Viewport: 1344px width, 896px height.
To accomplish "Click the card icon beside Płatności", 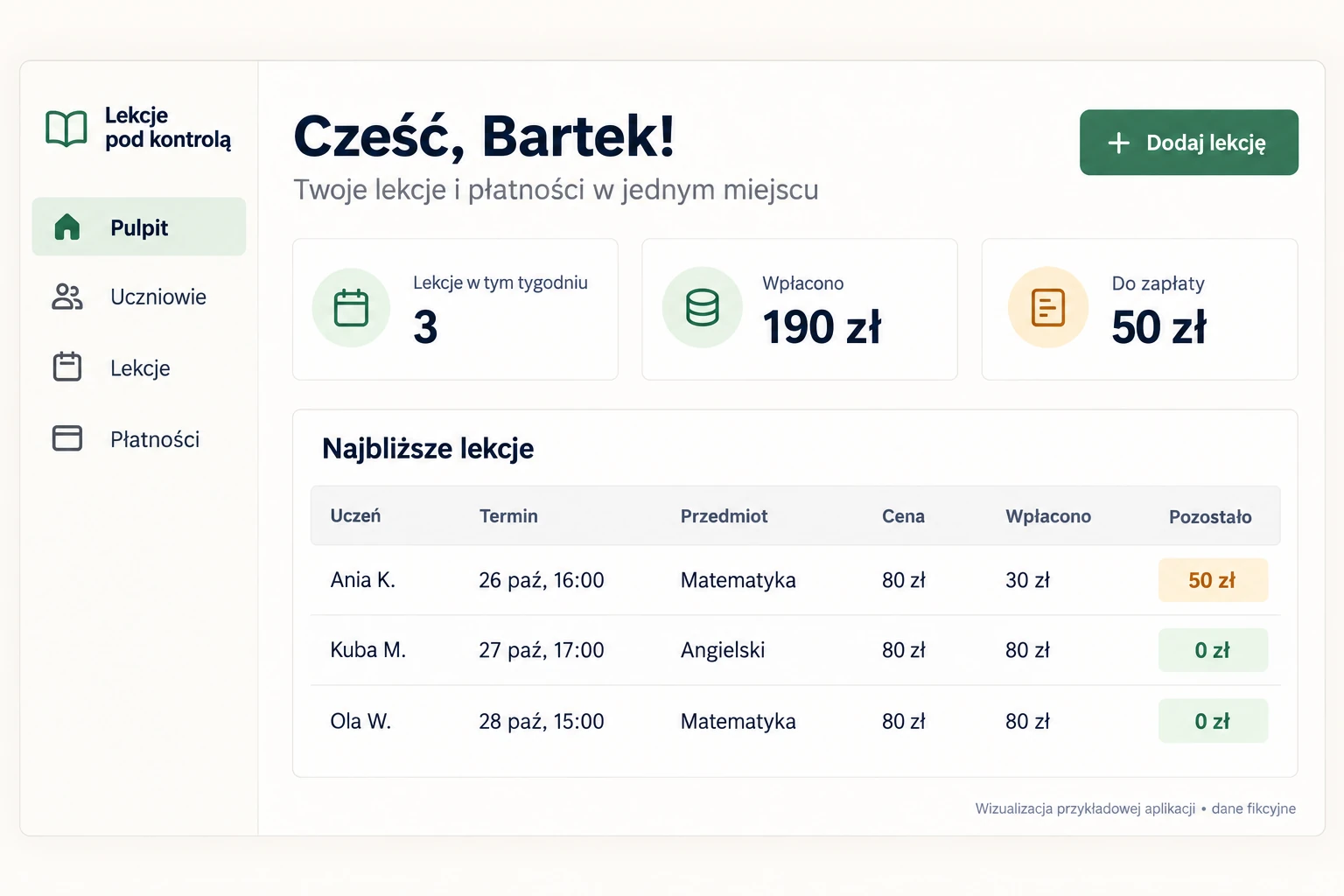I will pyautogui.click(x=67, y=437).
